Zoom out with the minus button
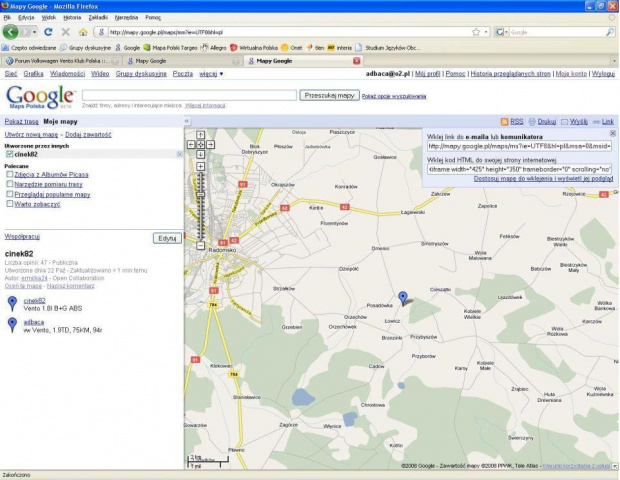The height and width of the screenshot is (480, 620). [x=200, y=246]
